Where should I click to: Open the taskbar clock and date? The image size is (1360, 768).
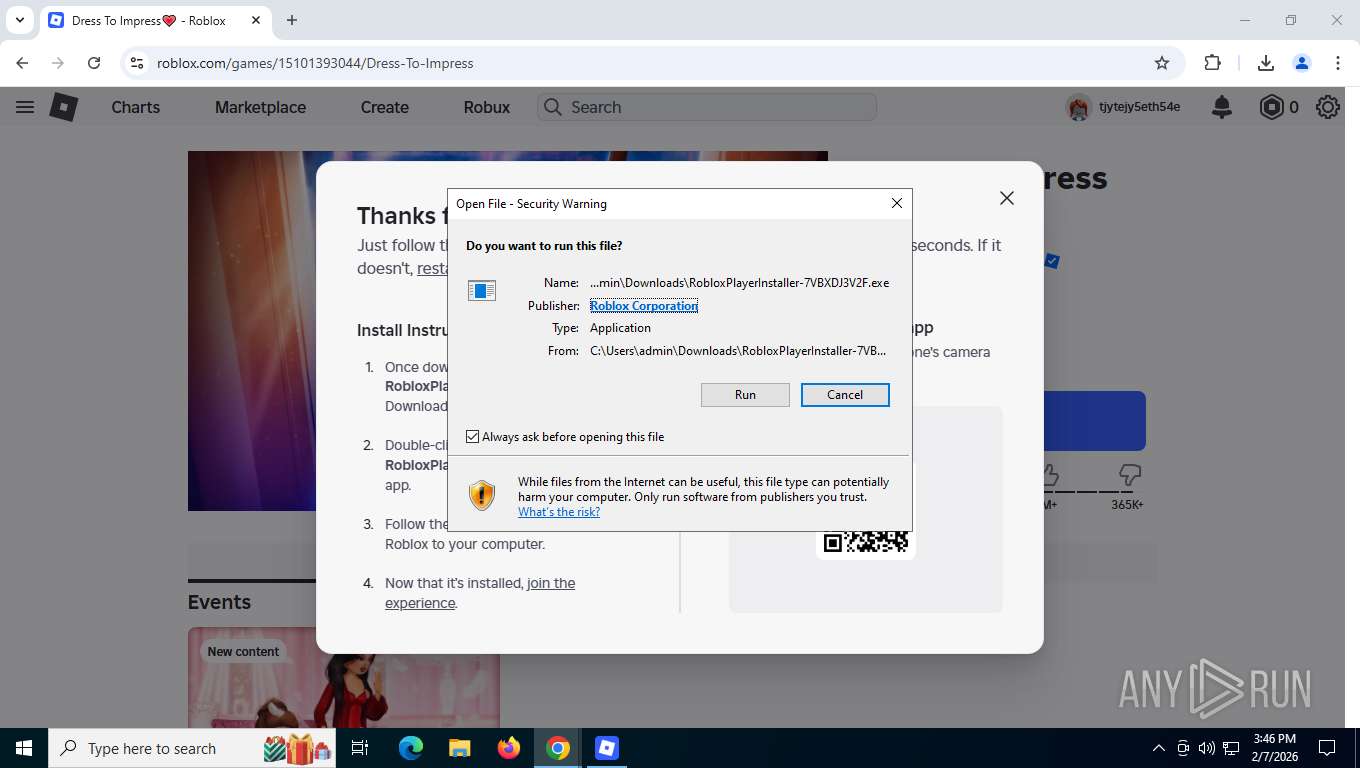point(1273,748)
